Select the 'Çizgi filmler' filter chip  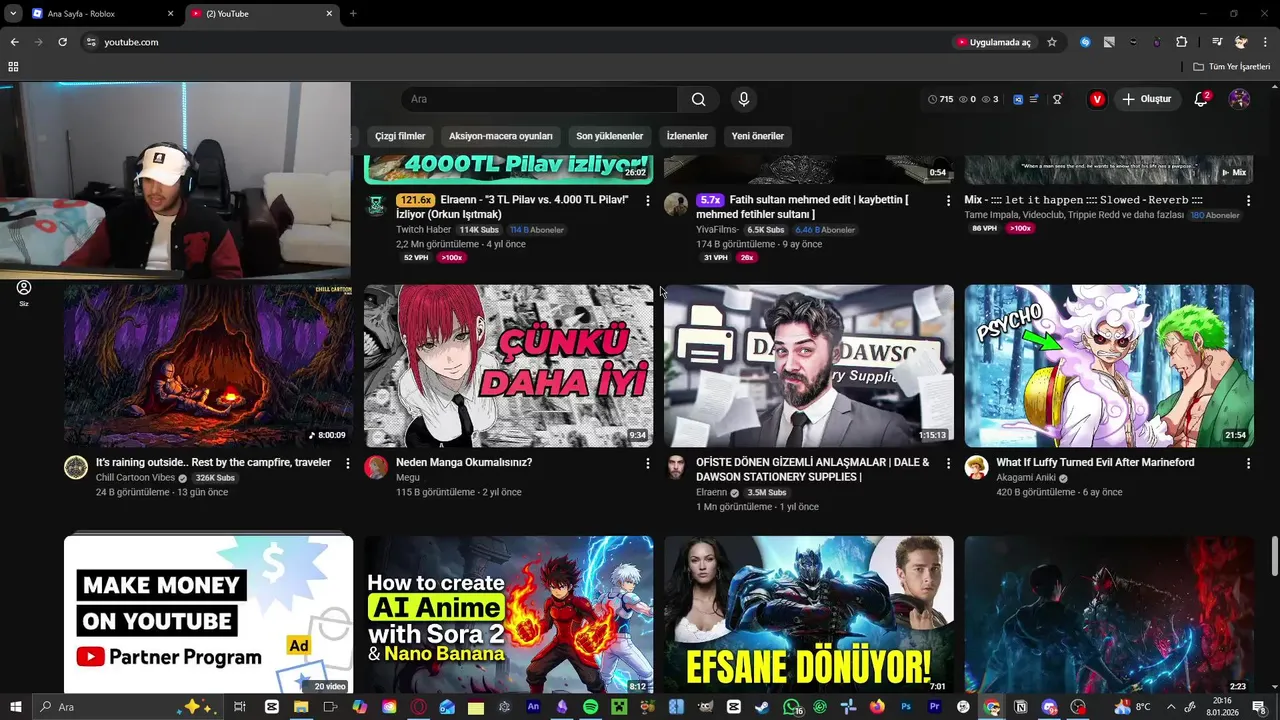400,136
